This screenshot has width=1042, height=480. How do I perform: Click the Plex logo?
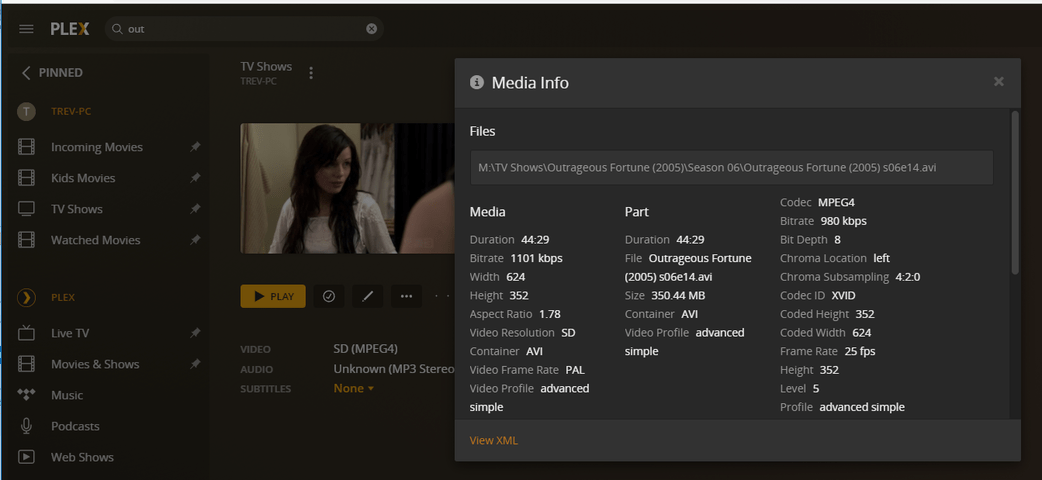[x=70, y=29]
